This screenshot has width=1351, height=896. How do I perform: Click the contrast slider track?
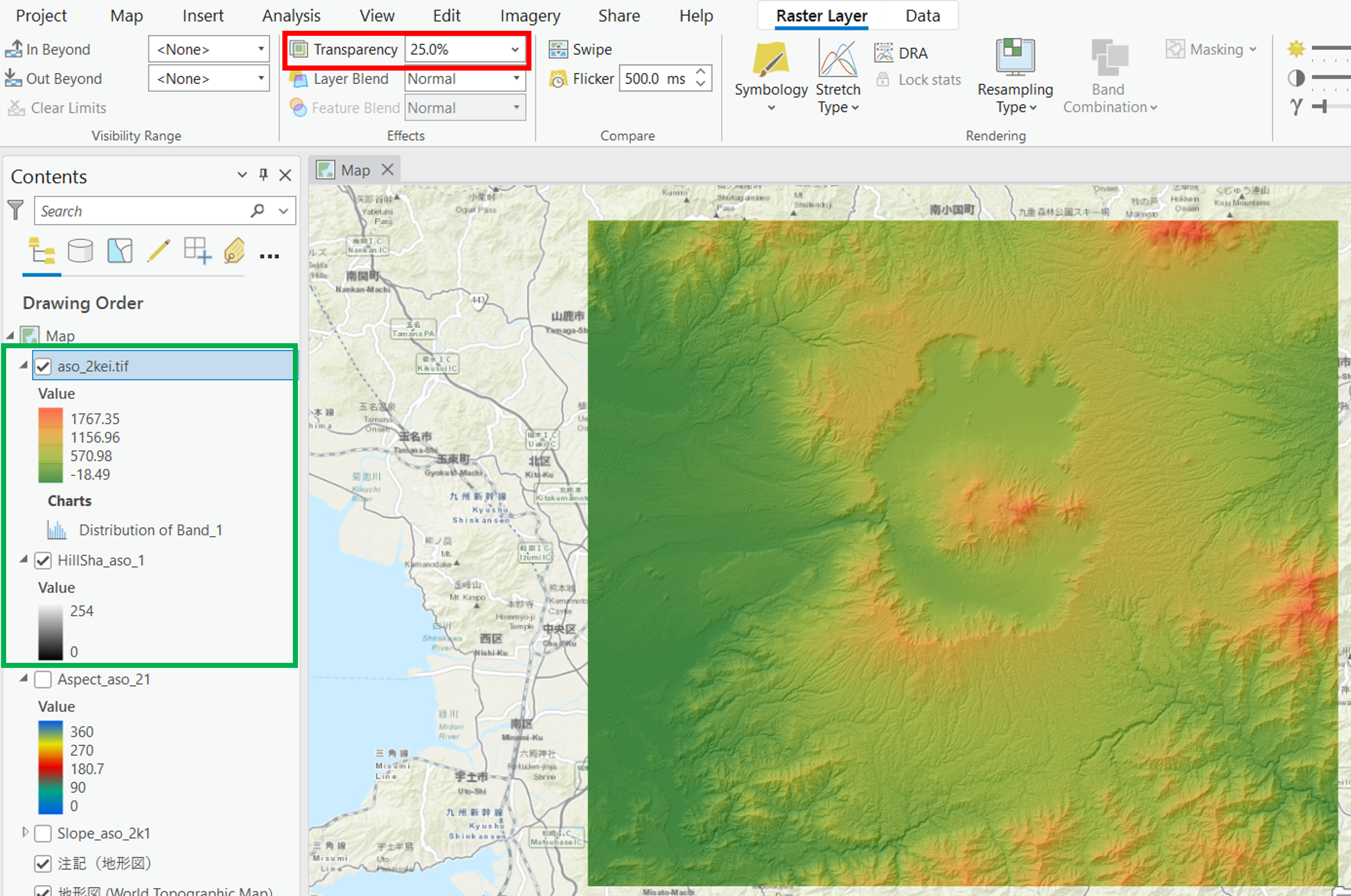tap(1331, 78)
